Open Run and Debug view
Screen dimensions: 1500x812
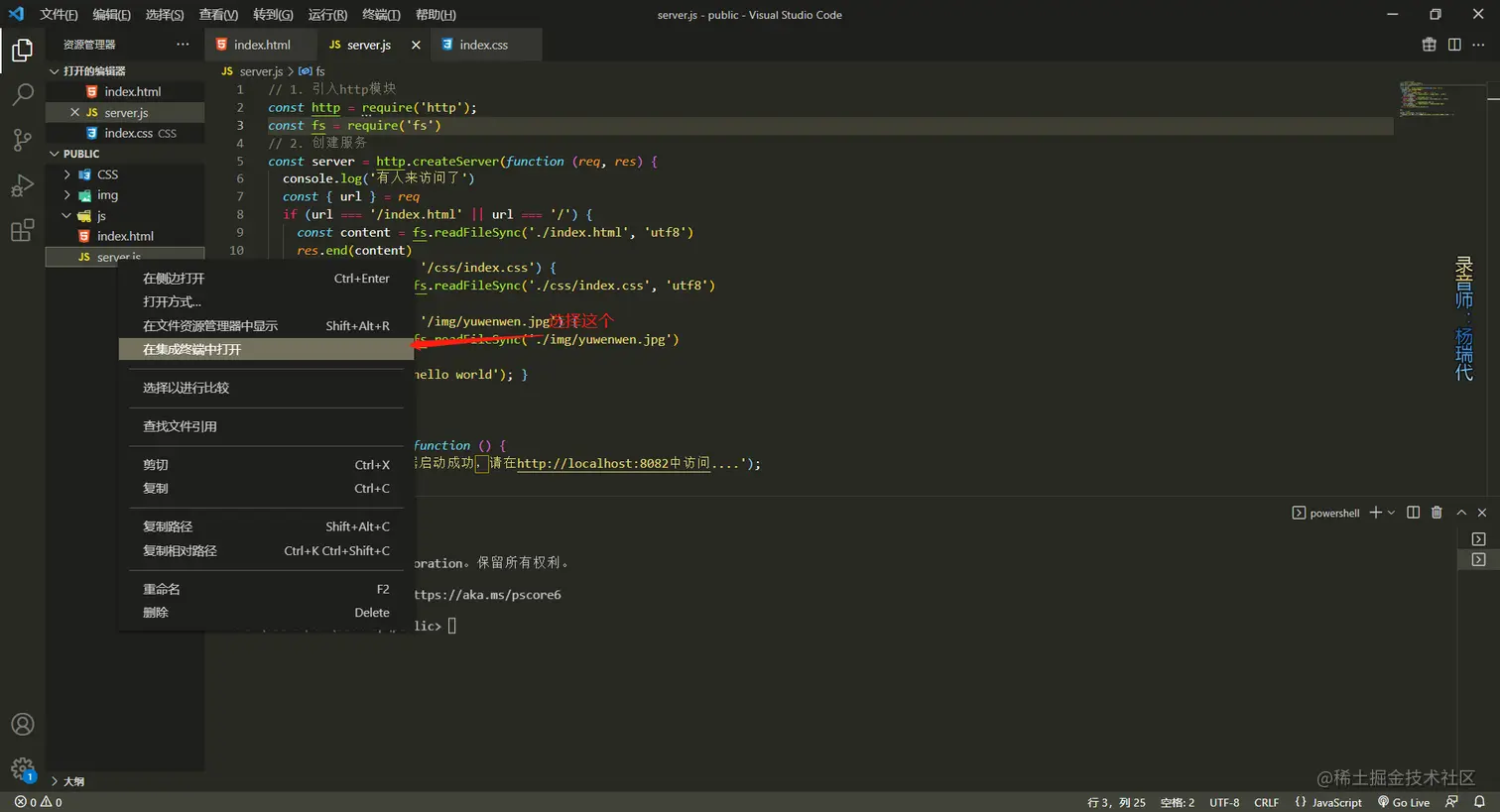click(22, 185)
